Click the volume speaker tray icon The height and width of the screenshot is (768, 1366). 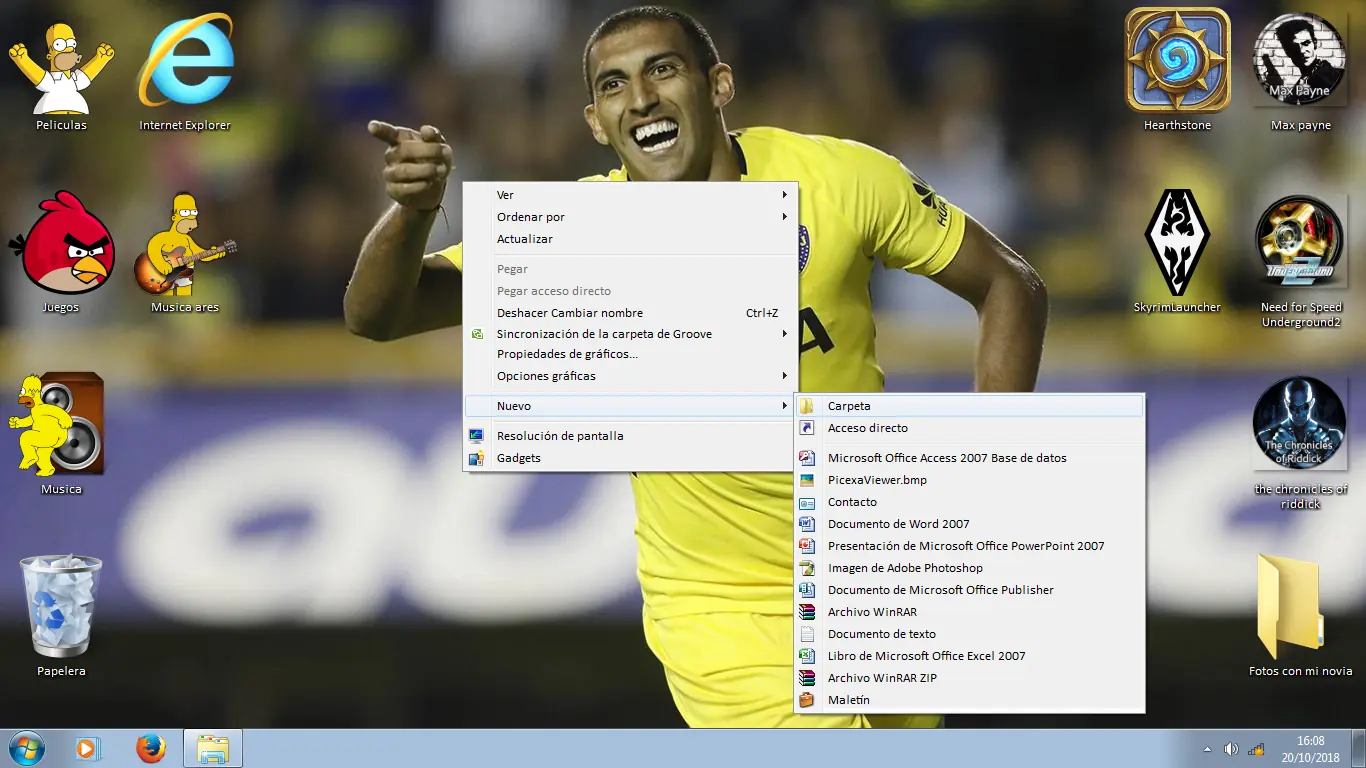click(1231, 749)
